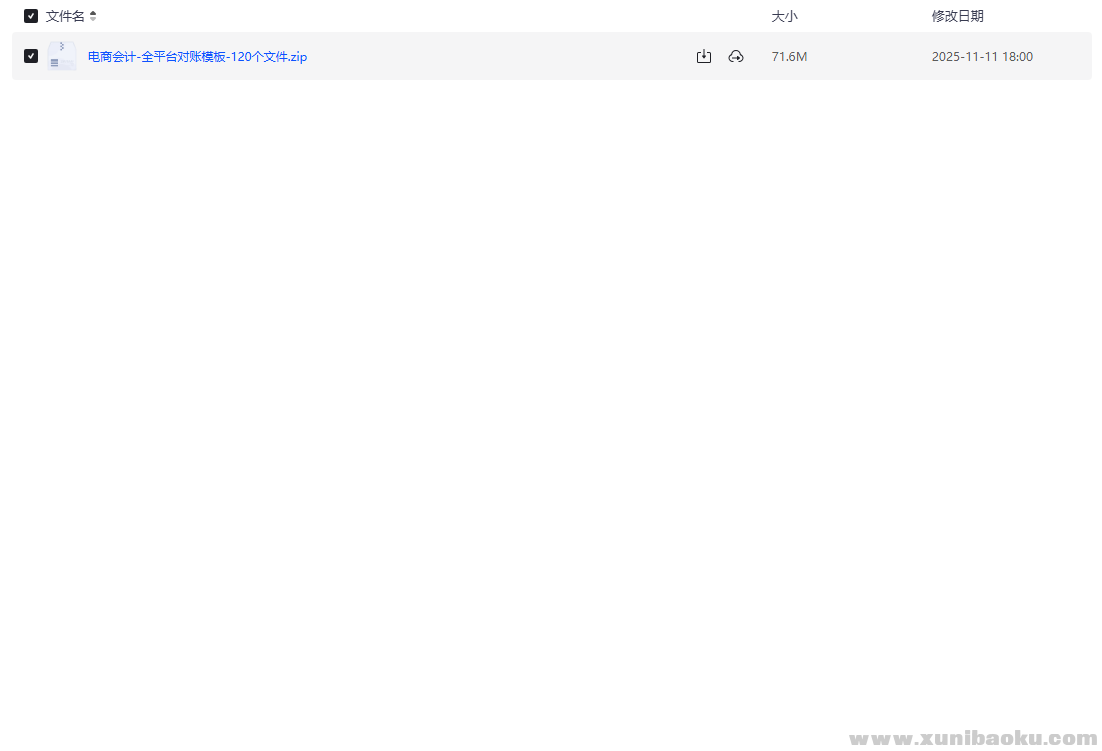Image resolution: width=1102 pixels, height=751 pixels.
Task: Open 电商会计-全平台对账模板-120个文件.zip link
Action: pos(196,57)
